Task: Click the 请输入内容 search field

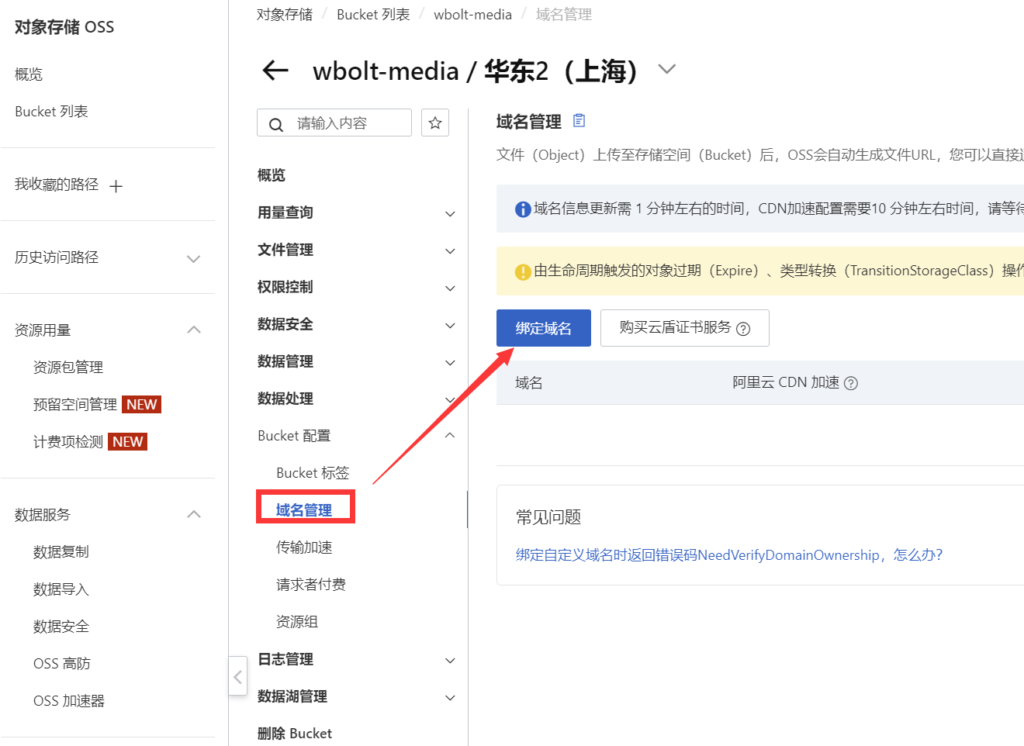Action: point(350,123)
